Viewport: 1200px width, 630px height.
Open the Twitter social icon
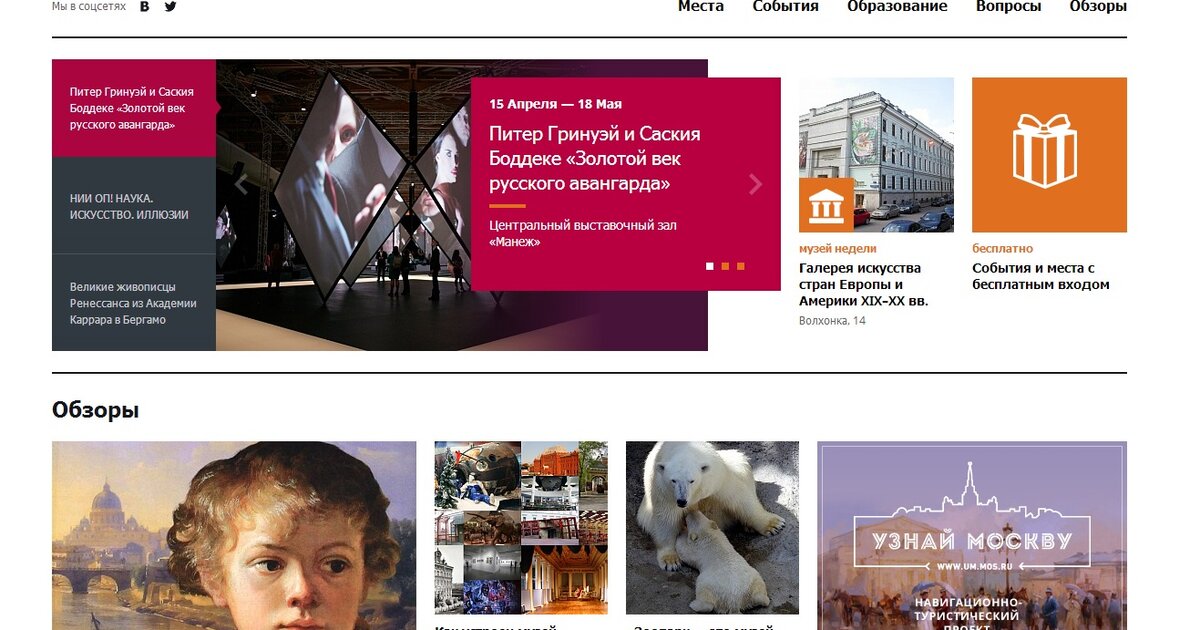click(x=171, y=6)
